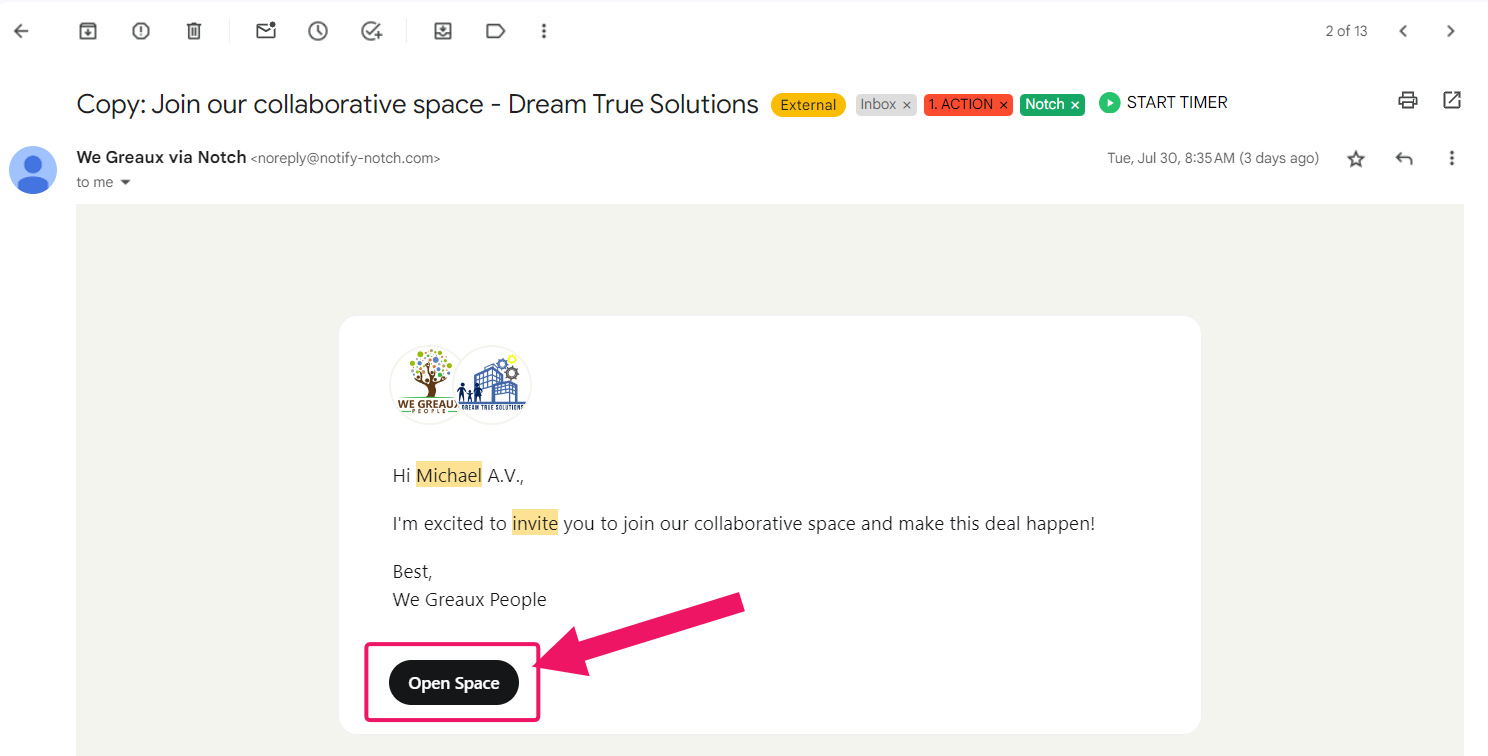This screenshot has width=1488, height=756.
Task: Go to the next email
Action: click(x=1450, y=31)
